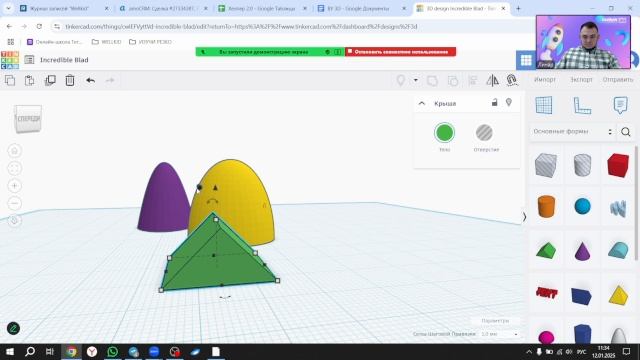Screen dimensions: 640x360
Task: Click the Incredible Blad design name
Action: [64, 60]
